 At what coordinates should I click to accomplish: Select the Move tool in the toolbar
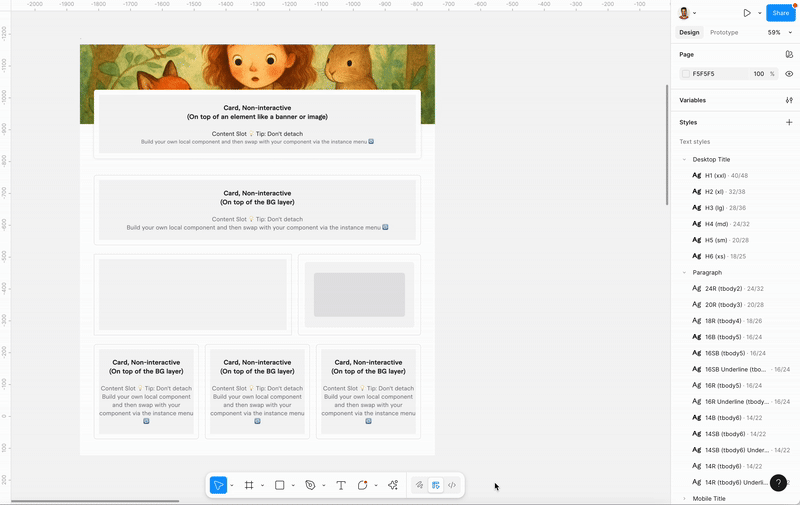(218, 485)
